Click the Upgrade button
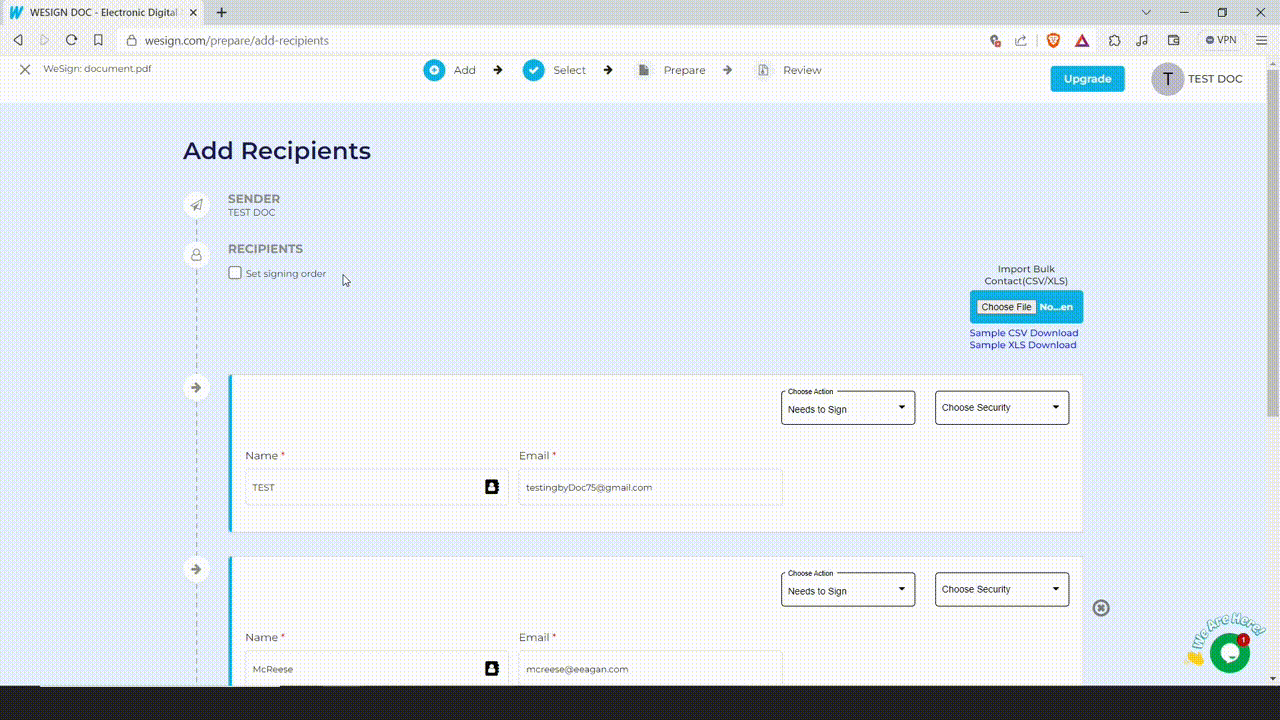The height and width of the screenshot is (720, 1280). [x=1087, y=79]
